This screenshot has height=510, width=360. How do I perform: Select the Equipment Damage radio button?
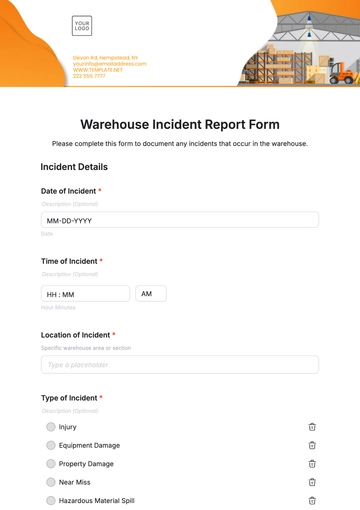[51, 445]
